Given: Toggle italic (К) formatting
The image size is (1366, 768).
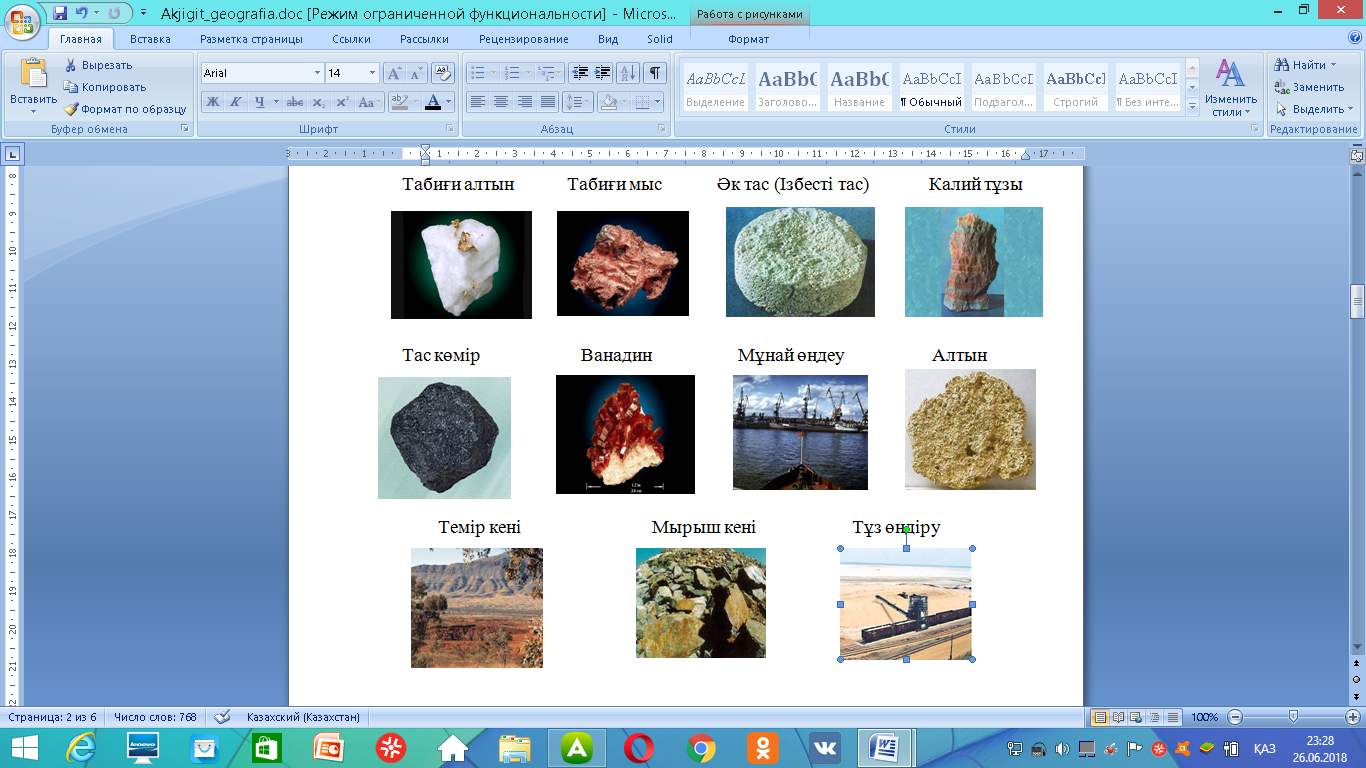Looking at the screenshot, I should coord(236,102).
